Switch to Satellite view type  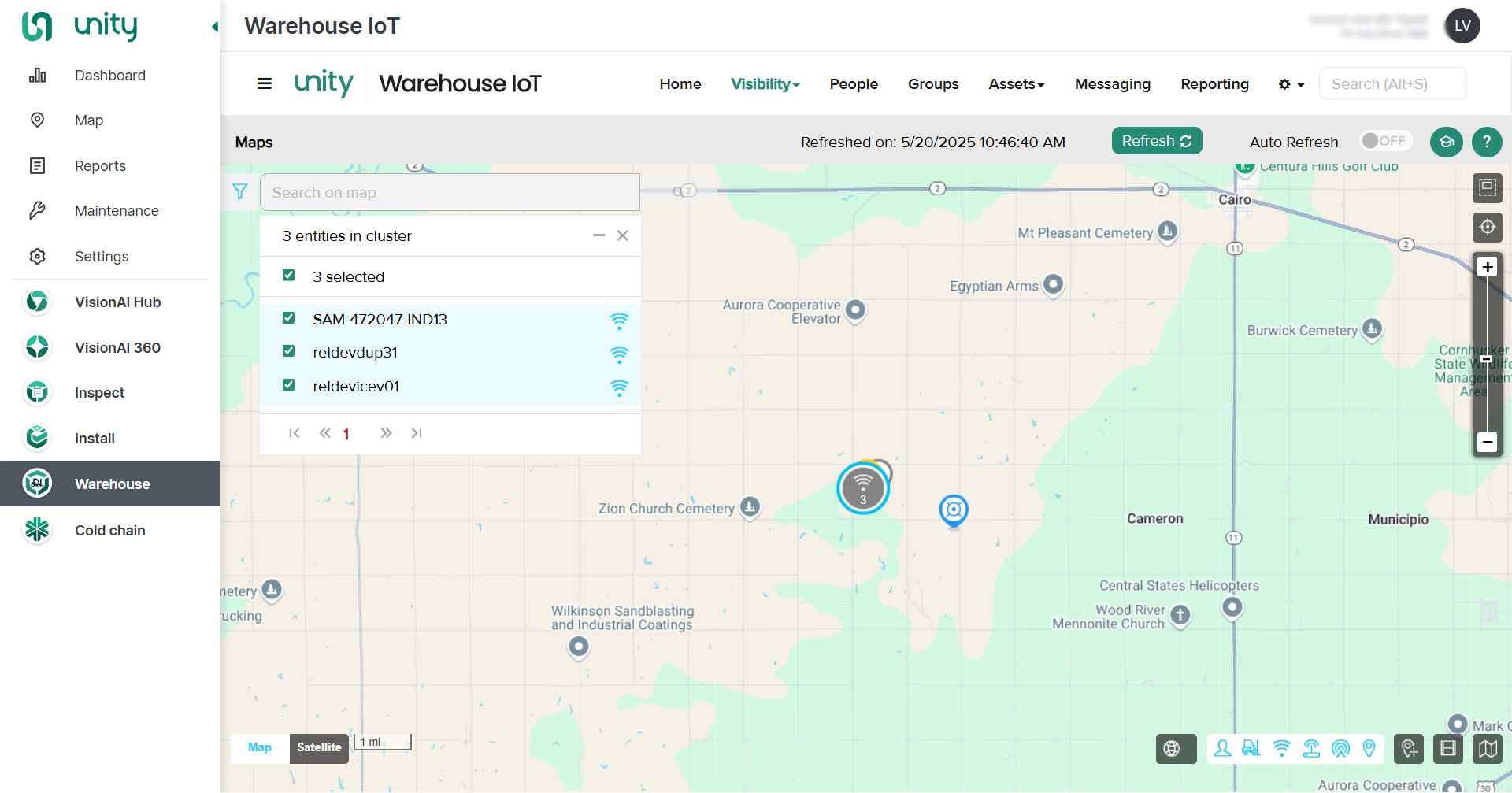coord(319,748)
